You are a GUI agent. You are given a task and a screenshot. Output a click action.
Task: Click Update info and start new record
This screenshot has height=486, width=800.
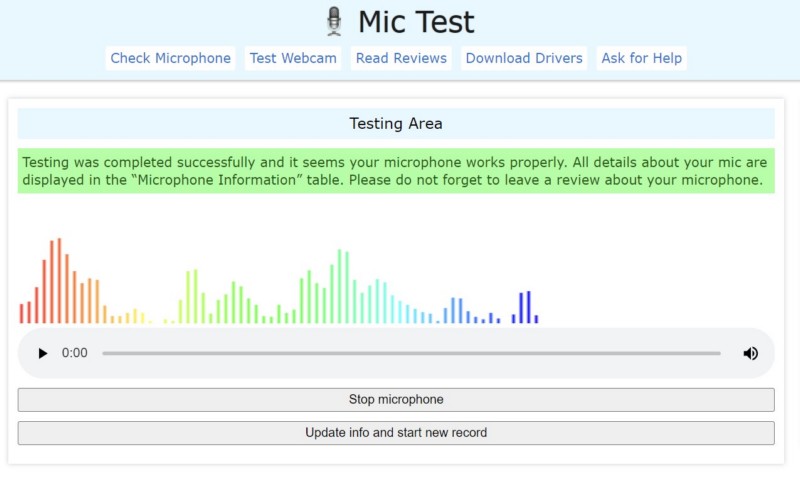point(396,433)
